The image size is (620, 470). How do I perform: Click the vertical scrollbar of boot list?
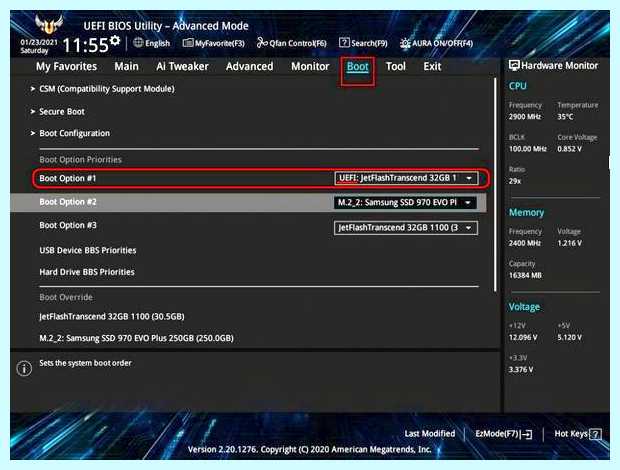pyautogui.click(x=495, y=185)
